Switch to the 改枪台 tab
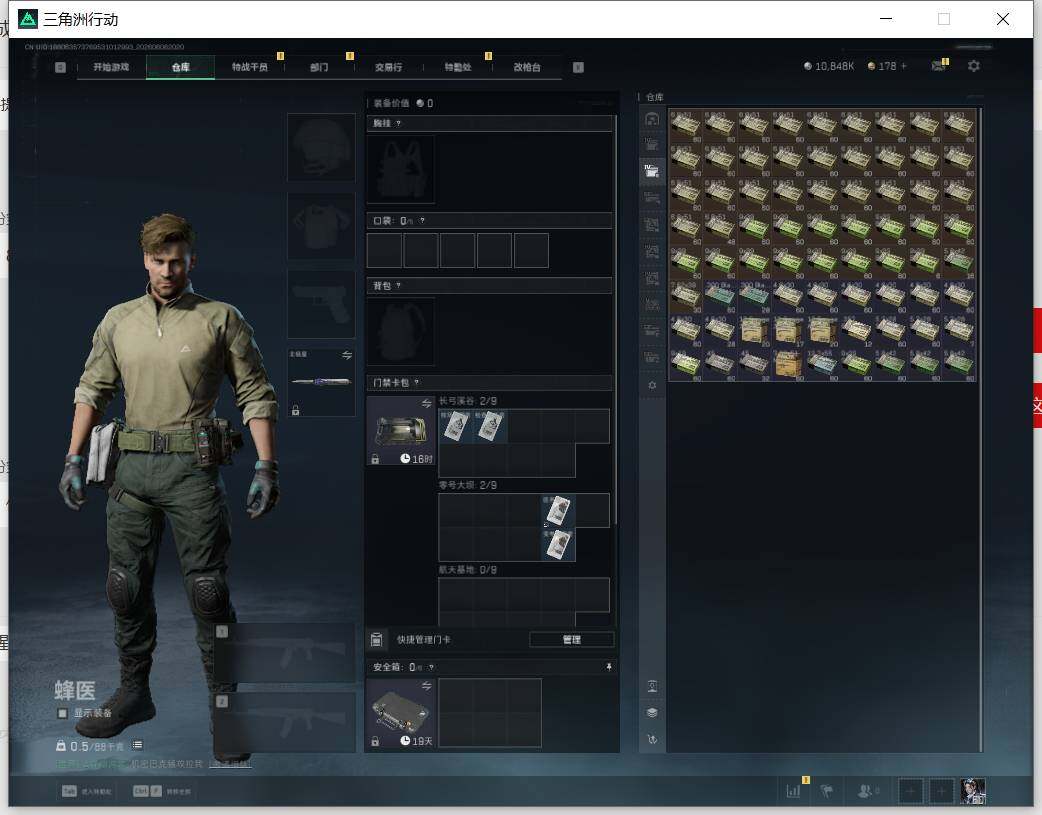The height and width of the screenshot is (815, 1042). [x=527, y=67]
